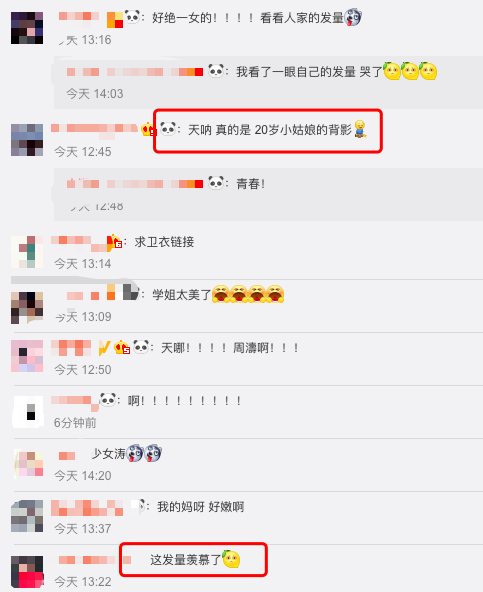Click crown membership badge on 12:45 comment

click(x=148, y=130)
